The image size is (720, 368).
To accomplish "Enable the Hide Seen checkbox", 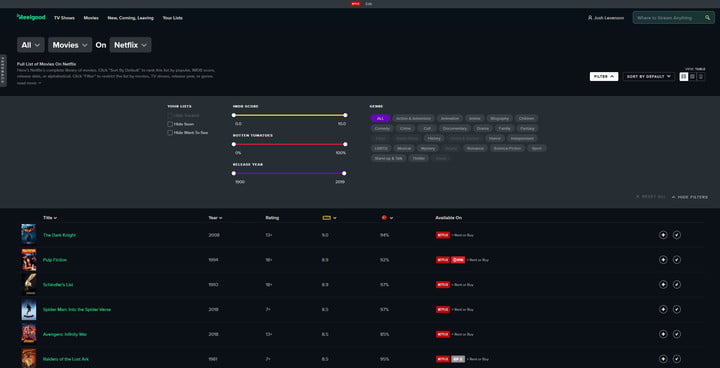I will click(170, 124).
